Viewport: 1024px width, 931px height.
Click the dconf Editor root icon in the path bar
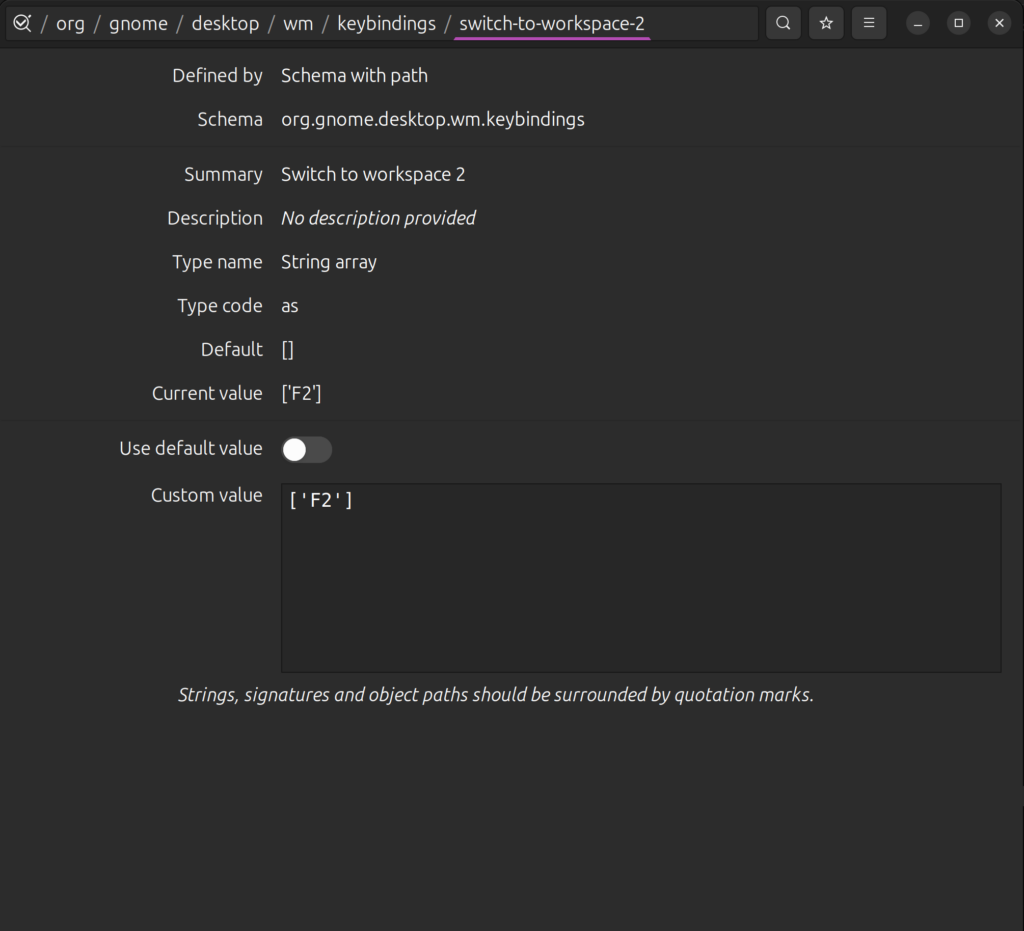(x=22, y=23)
